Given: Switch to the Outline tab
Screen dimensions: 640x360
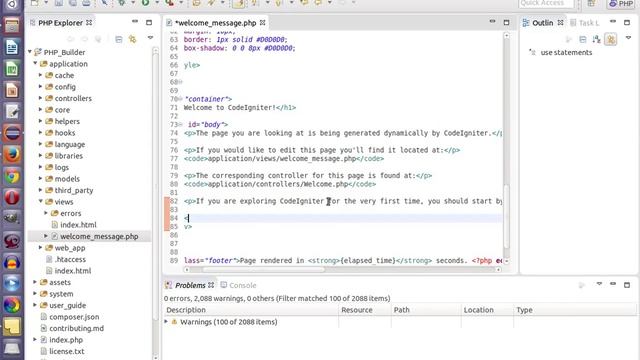Looking at the screenshot, I should [542, 23].
